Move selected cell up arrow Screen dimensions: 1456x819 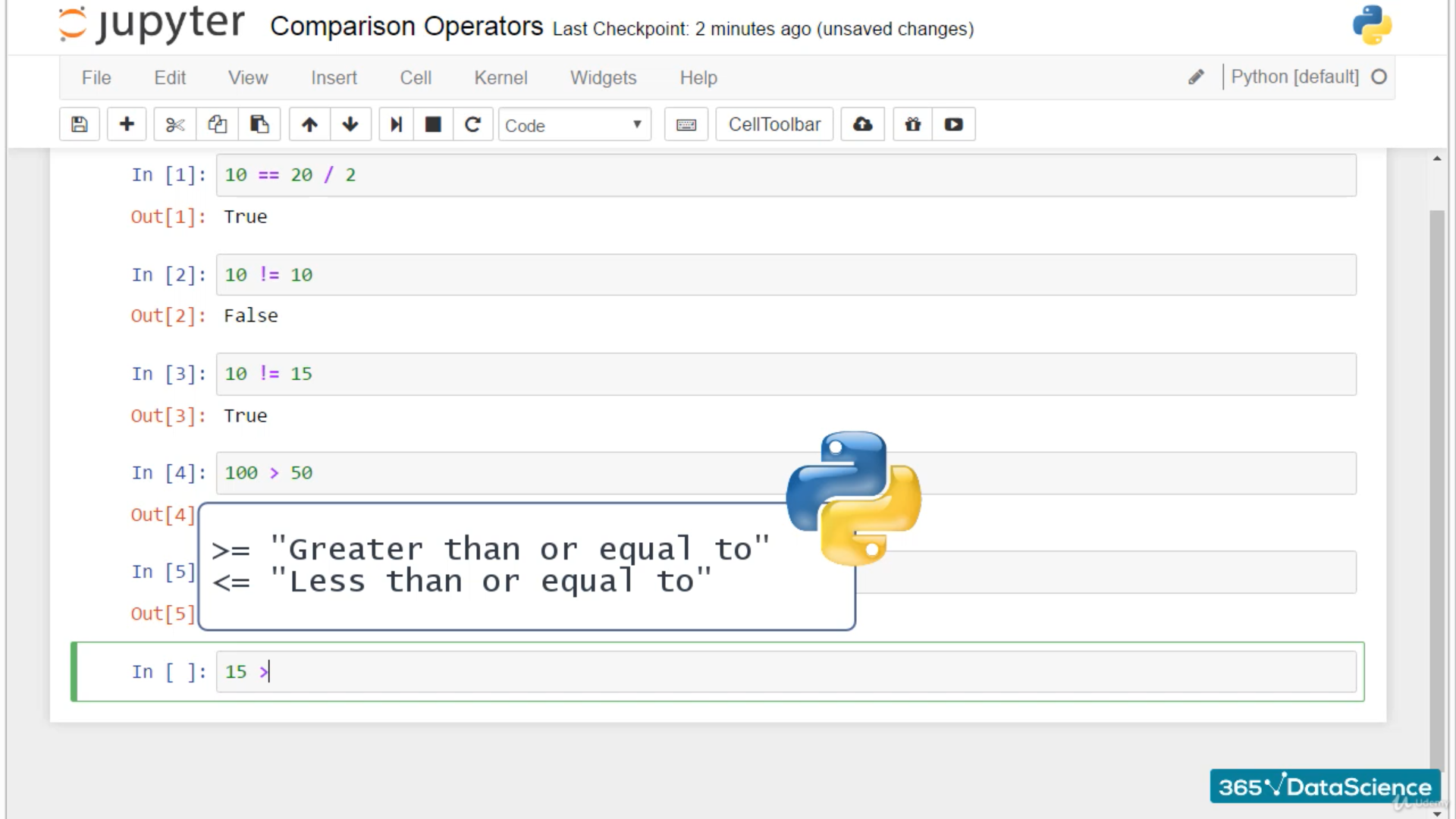coord(309,124)
